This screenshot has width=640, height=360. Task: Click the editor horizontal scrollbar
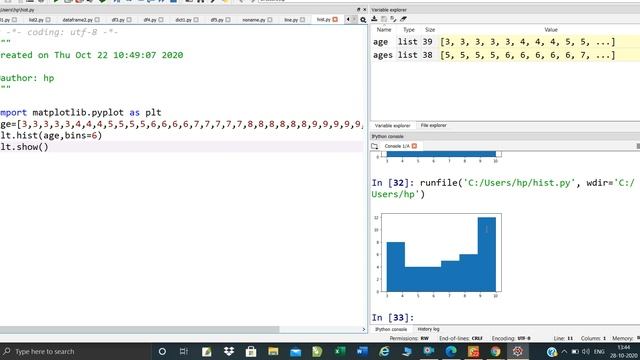140,329
